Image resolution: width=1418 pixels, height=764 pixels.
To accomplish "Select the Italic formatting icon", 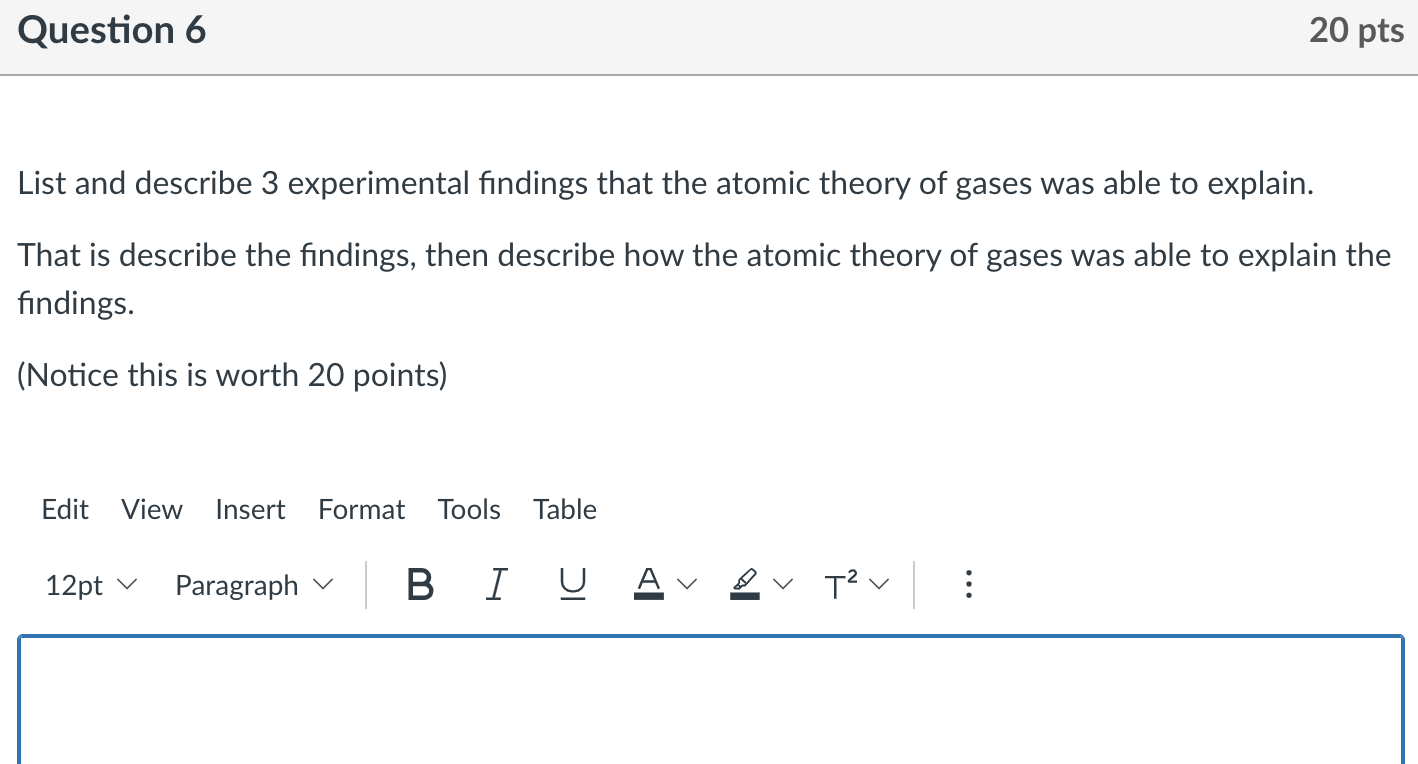I will [x=495, y=585].
